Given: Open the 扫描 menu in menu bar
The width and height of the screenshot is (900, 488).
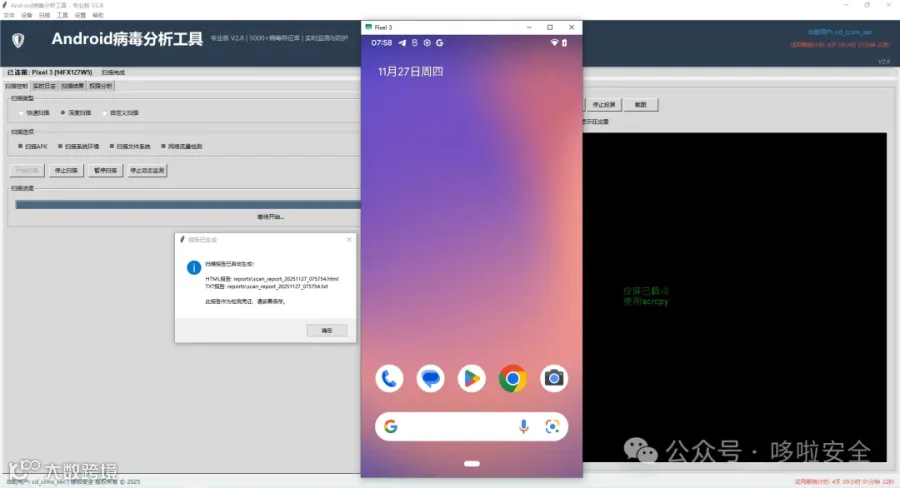Looking at the screenshot, I should click(44, 15).
